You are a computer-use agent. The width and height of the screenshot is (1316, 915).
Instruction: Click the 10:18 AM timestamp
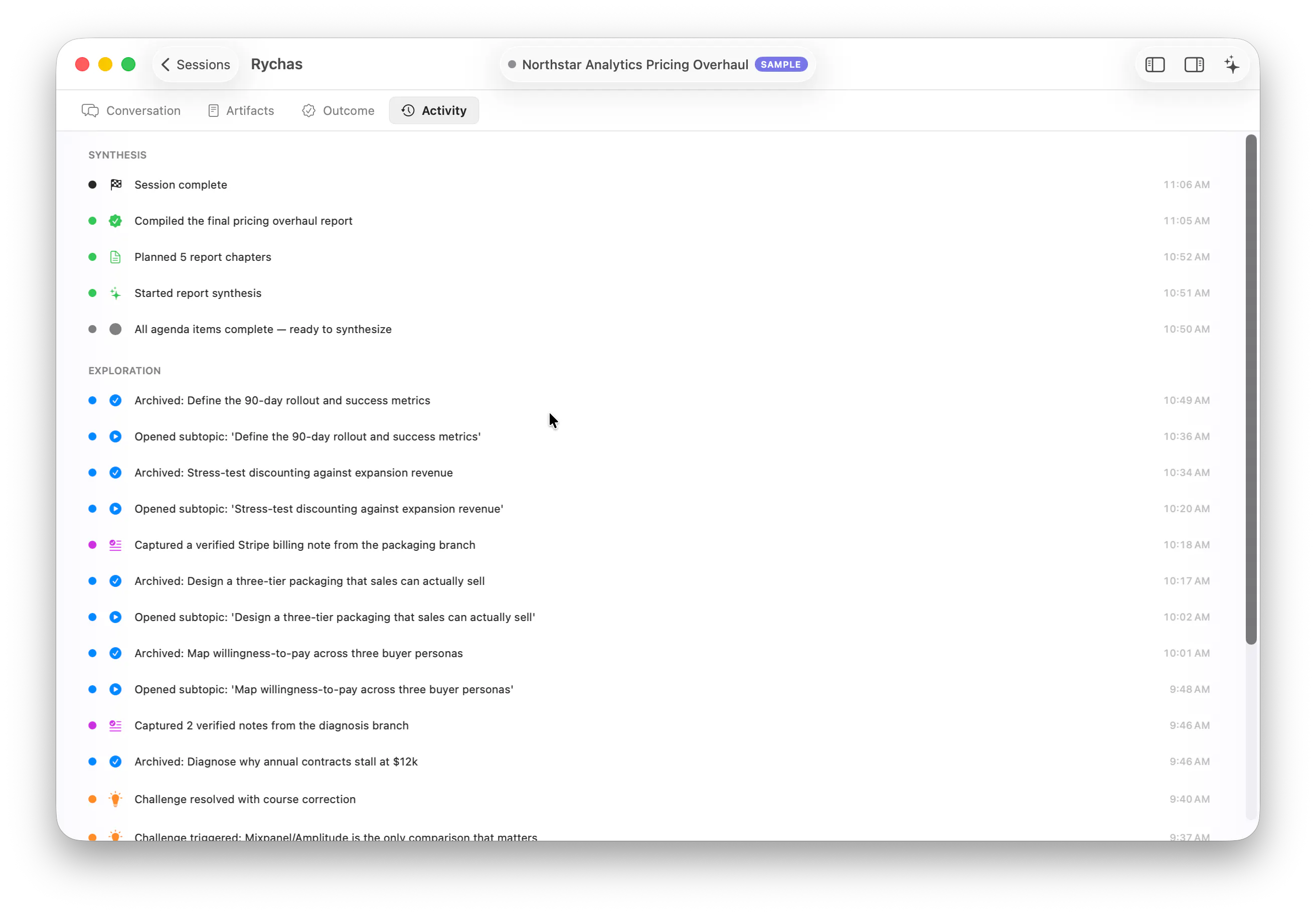(x=1186, y=545)
